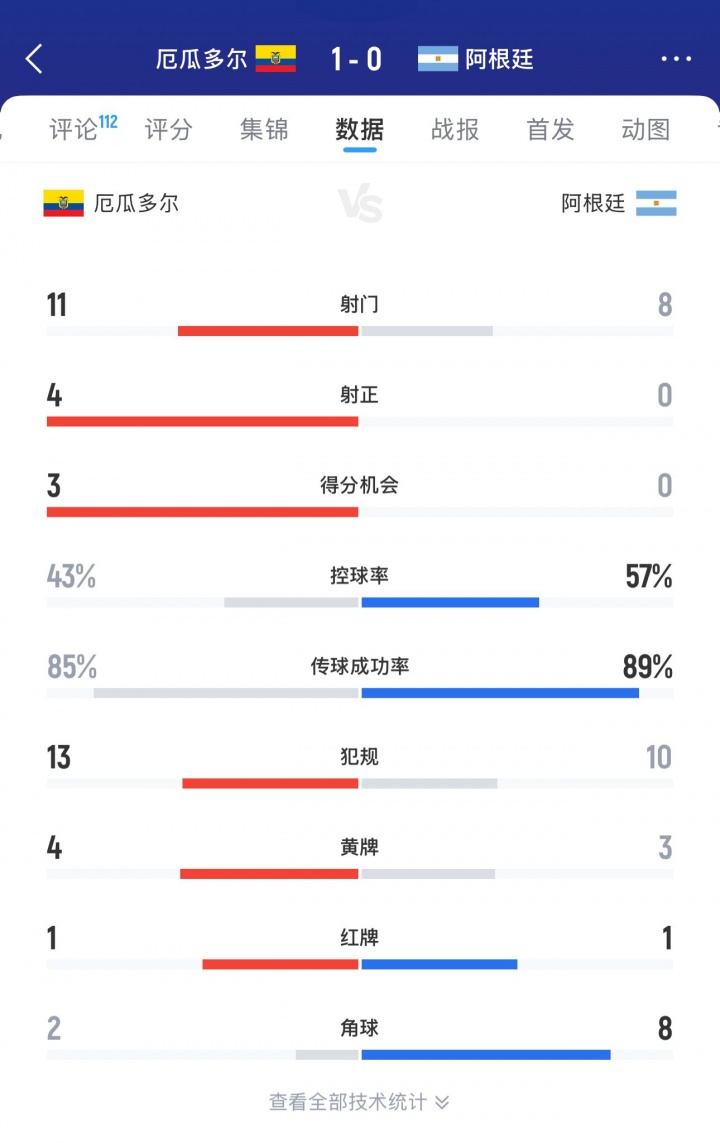Tap the Ecuador flag in the header
Screen dimensions: 720x1143
pos(277,58)
